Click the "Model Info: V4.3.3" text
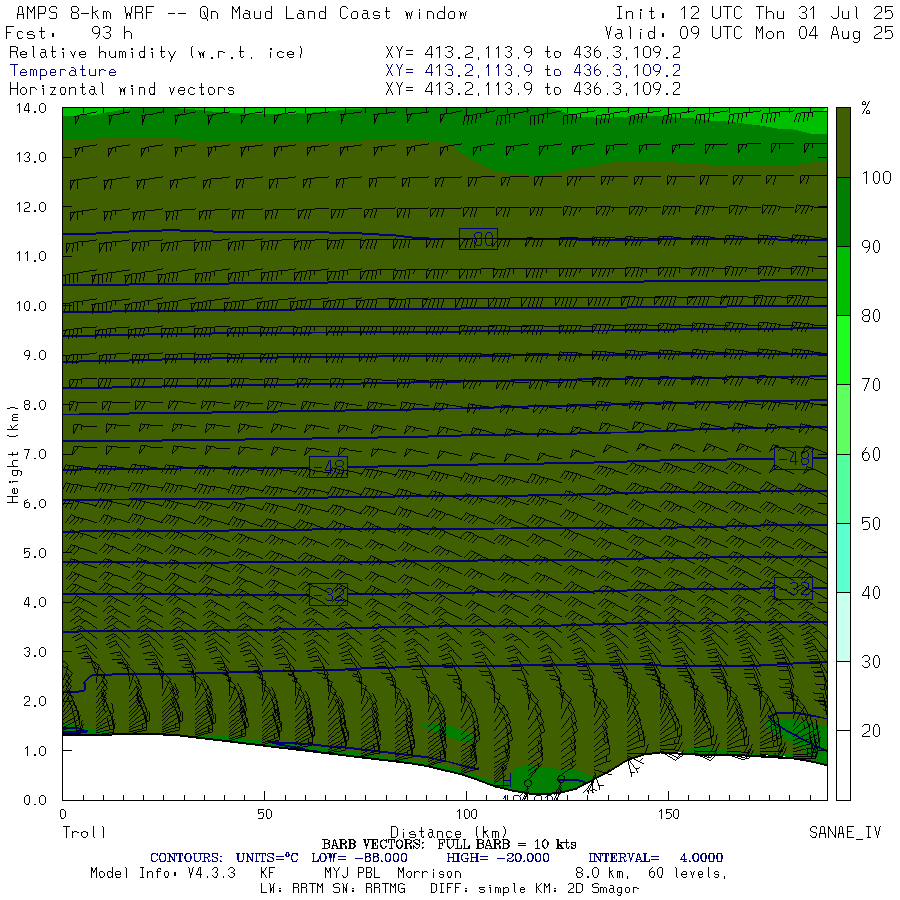 click(163, 873)
